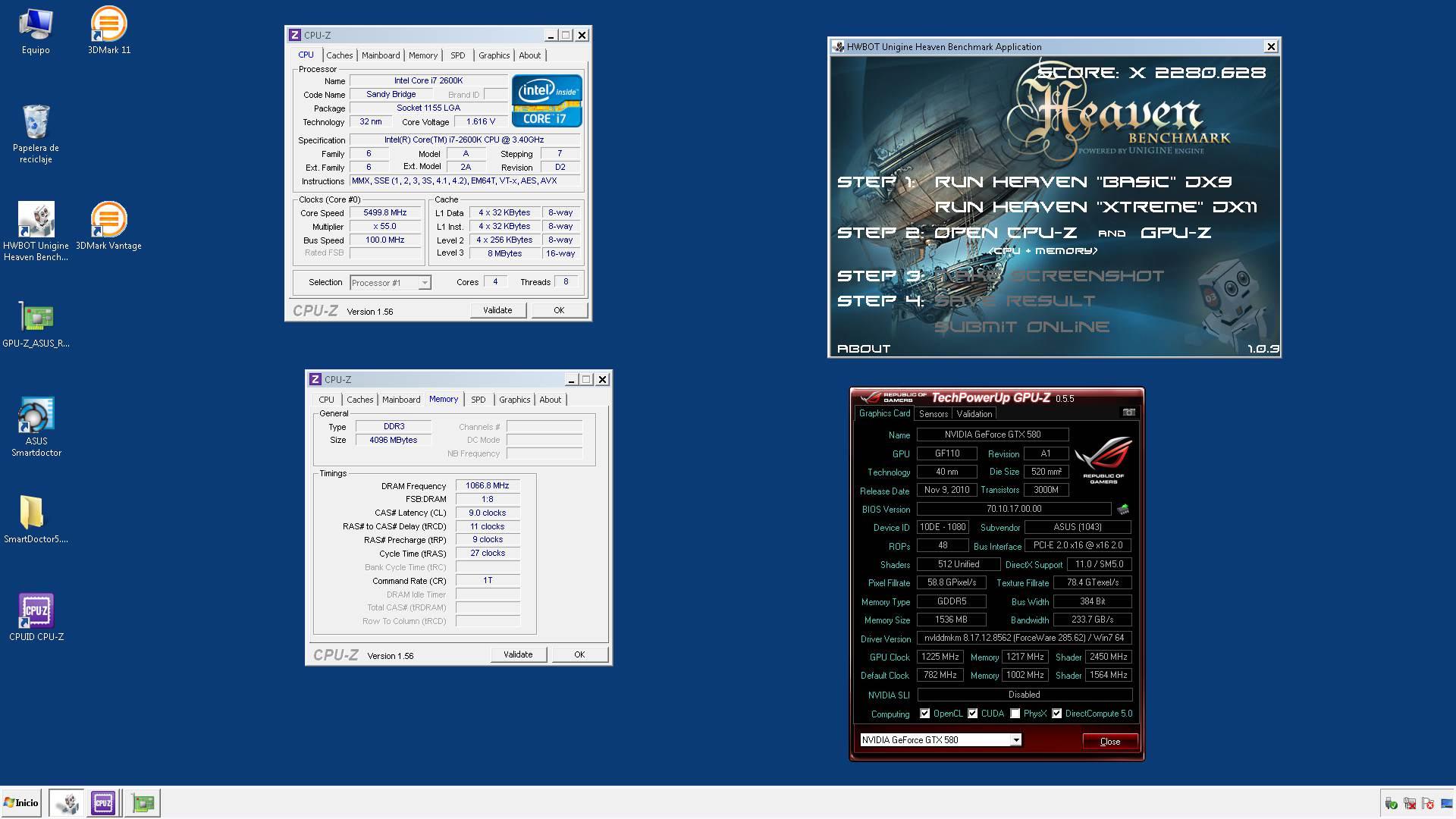Click the CPU-Z taskbar icon
The width and height of the screenshot is (1456, 819).
point(103,802)
